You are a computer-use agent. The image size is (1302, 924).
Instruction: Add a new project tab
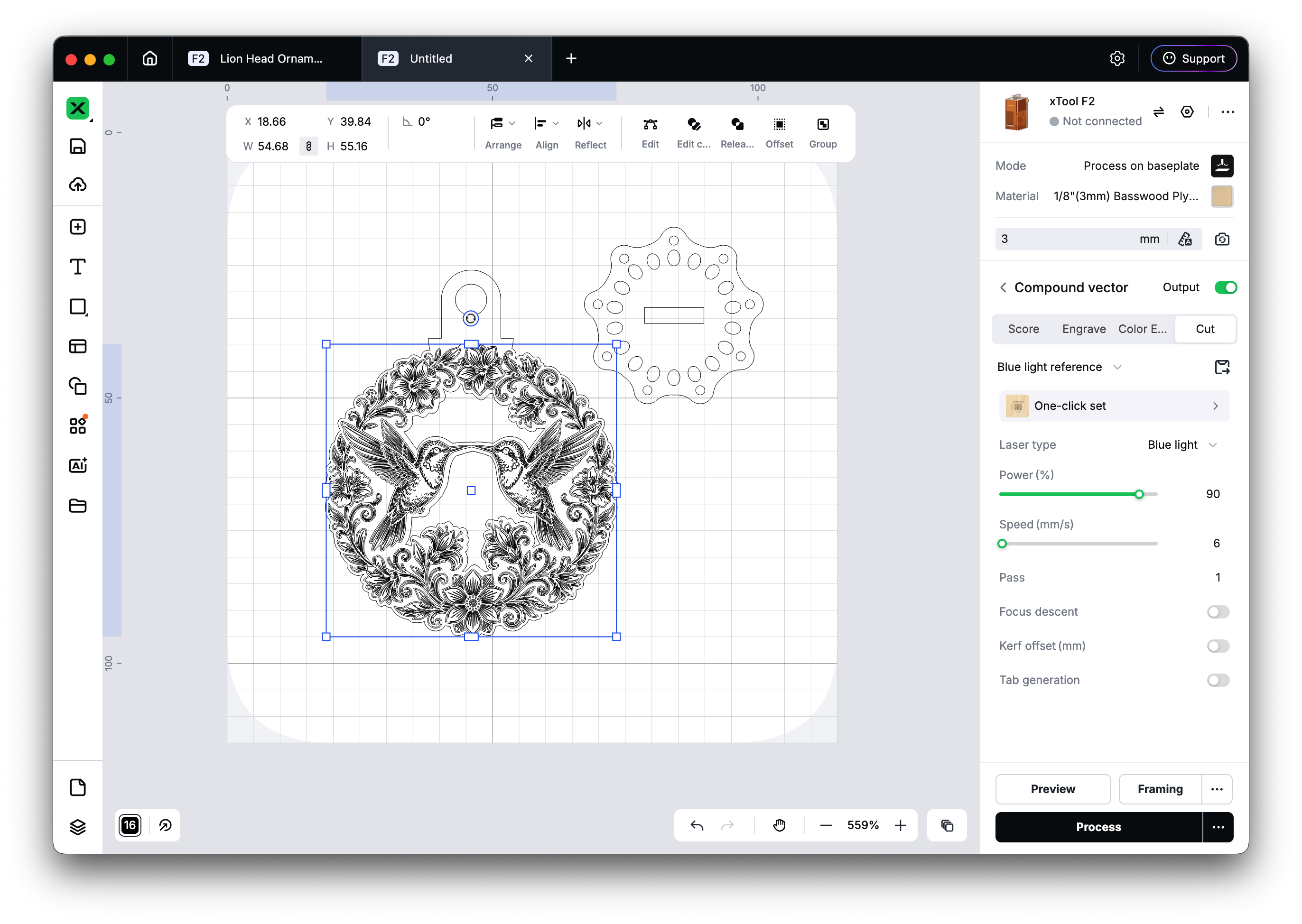[571, 59]
